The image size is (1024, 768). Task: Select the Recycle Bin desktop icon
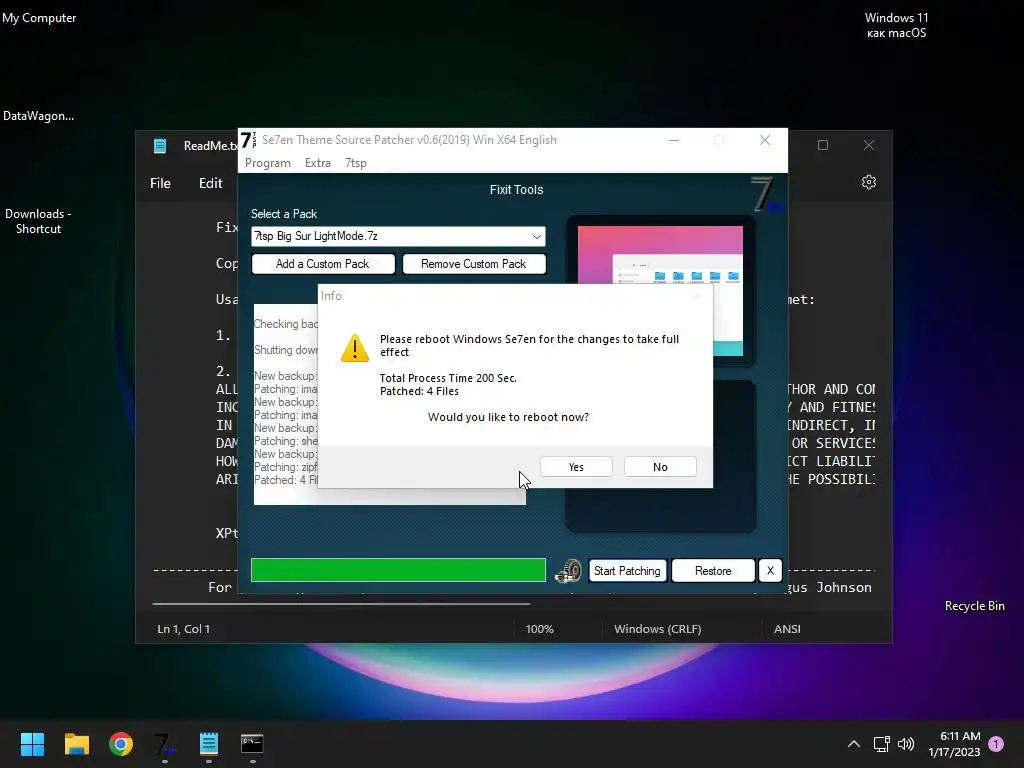[974, 606]
